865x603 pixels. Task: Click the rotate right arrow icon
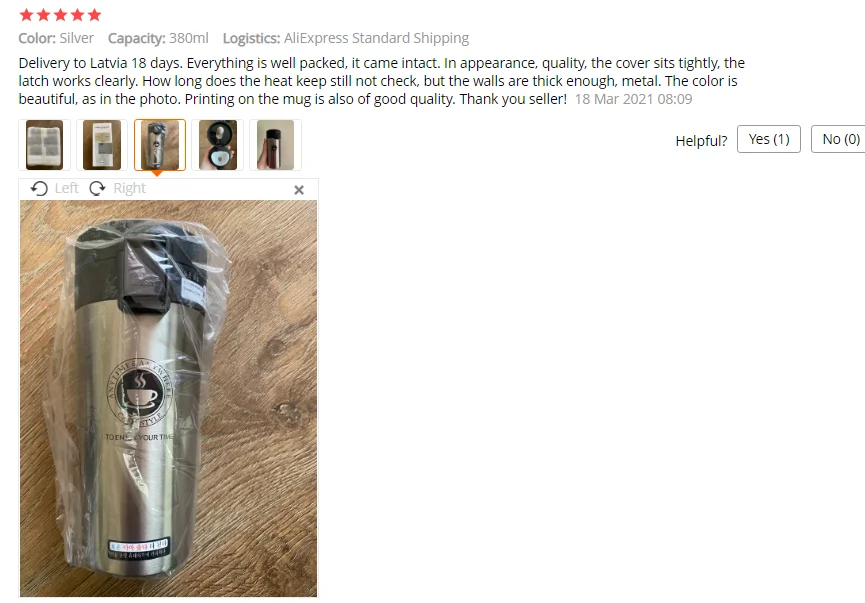[98, 189]
